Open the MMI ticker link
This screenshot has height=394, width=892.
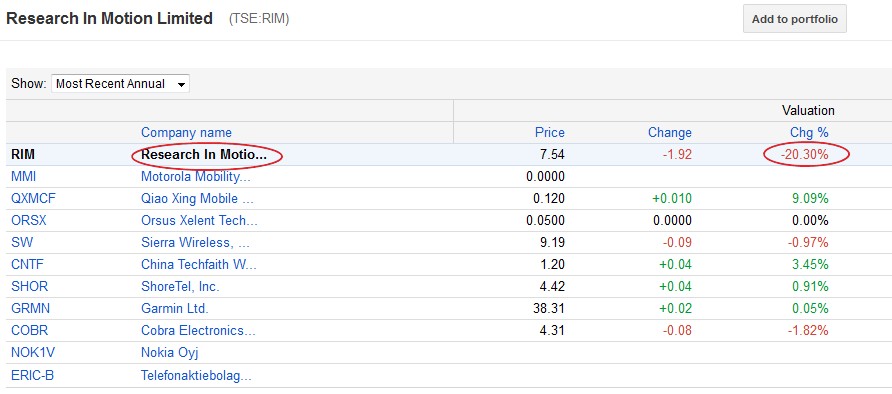(x=23, y=176)
